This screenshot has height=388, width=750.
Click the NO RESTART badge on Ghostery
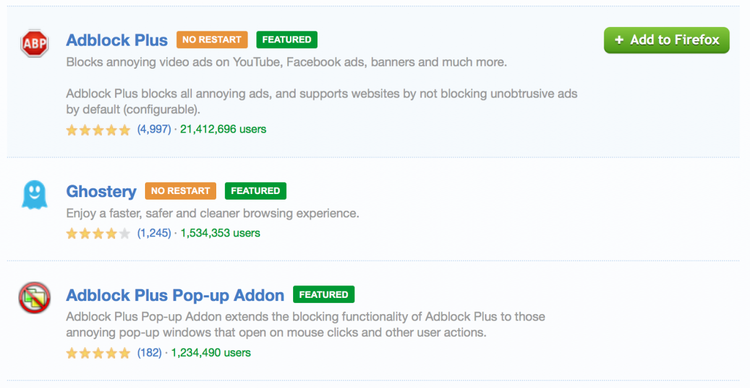(181, 191)
